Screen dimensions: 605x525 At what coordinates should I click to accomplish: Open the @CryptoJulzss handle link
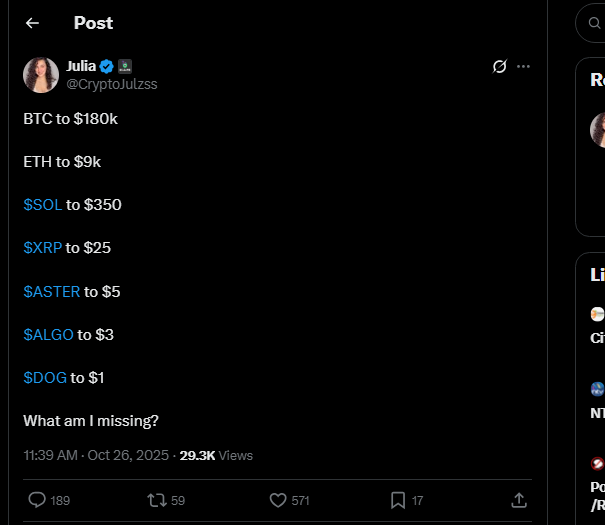[x=111, y=84]
